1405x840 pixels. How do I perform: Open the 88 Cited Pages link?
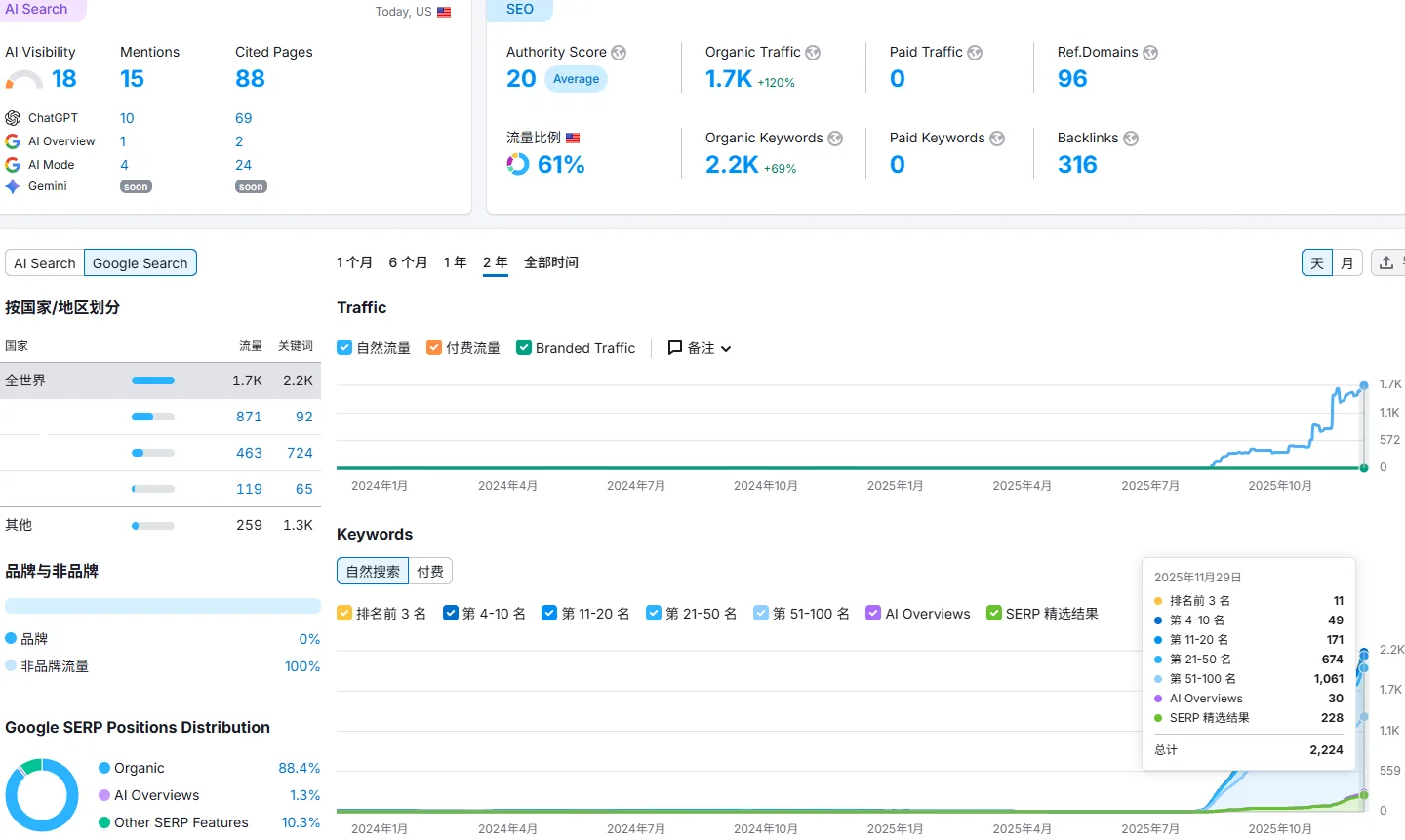coord(250,79)
